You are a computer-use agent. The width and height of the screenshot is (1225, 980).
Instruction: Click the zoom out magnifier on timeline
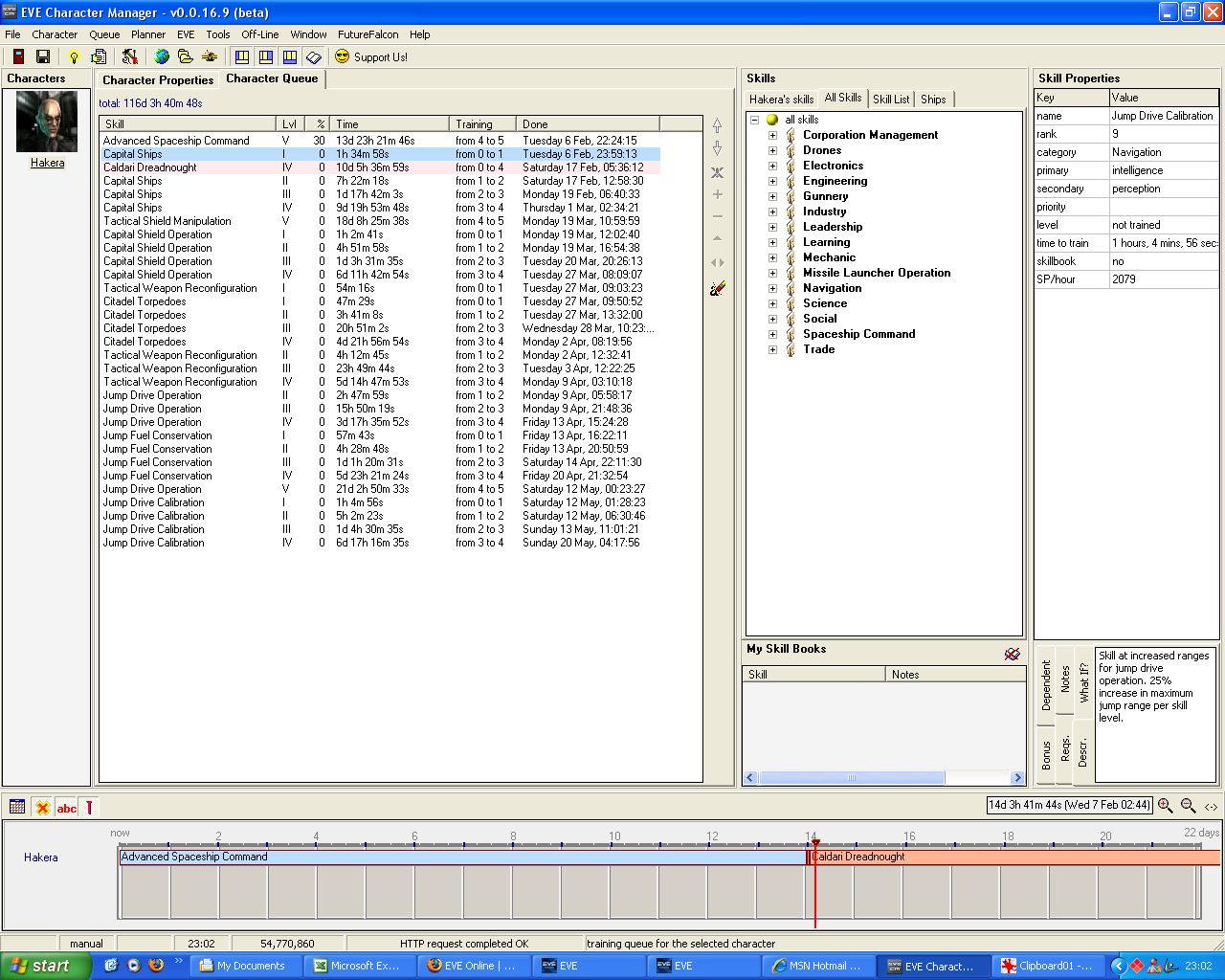1188,806
